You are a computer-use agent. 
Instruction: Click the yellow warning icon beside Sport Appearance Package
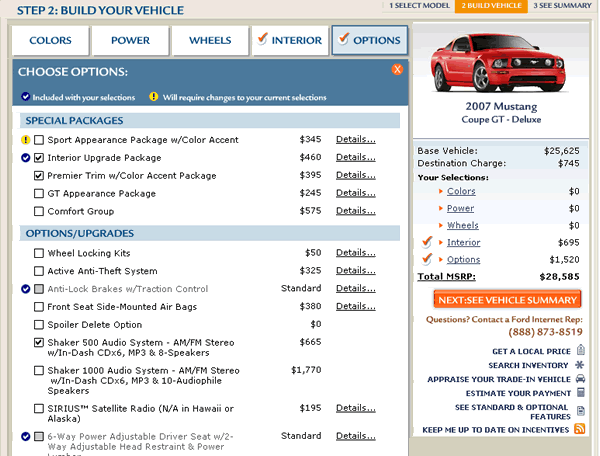pyautogui.click(x=26, y=140)
